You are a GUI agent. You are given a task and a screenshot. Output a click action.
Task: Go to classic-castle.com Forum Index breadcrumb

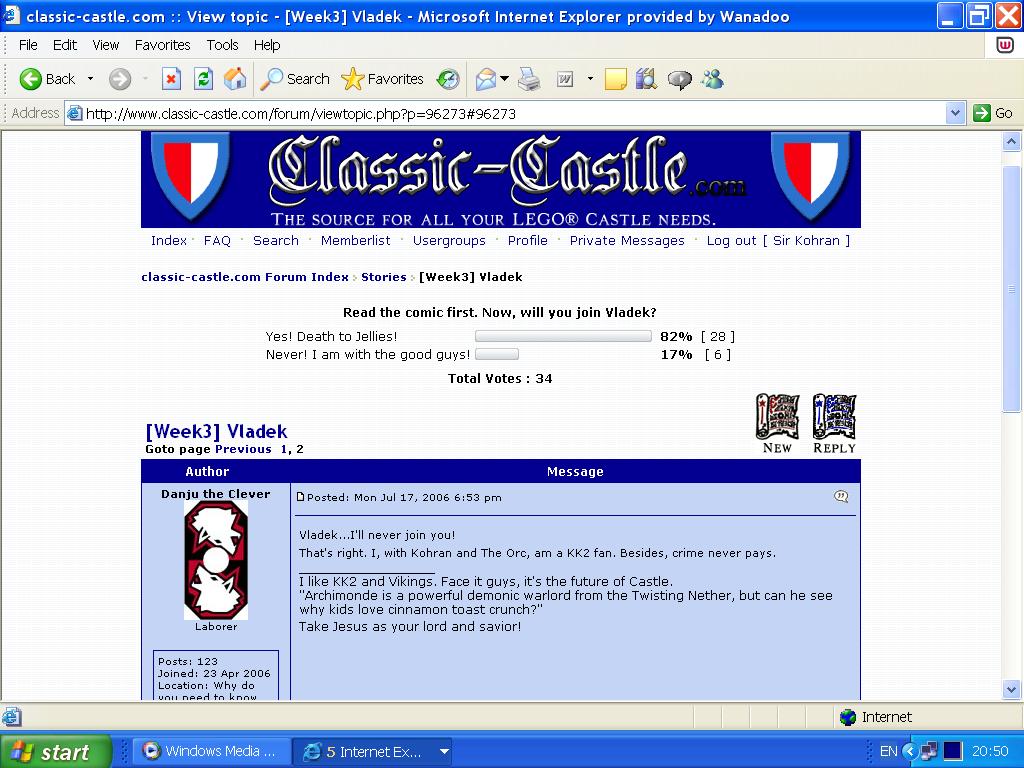[x=245, y=277]
